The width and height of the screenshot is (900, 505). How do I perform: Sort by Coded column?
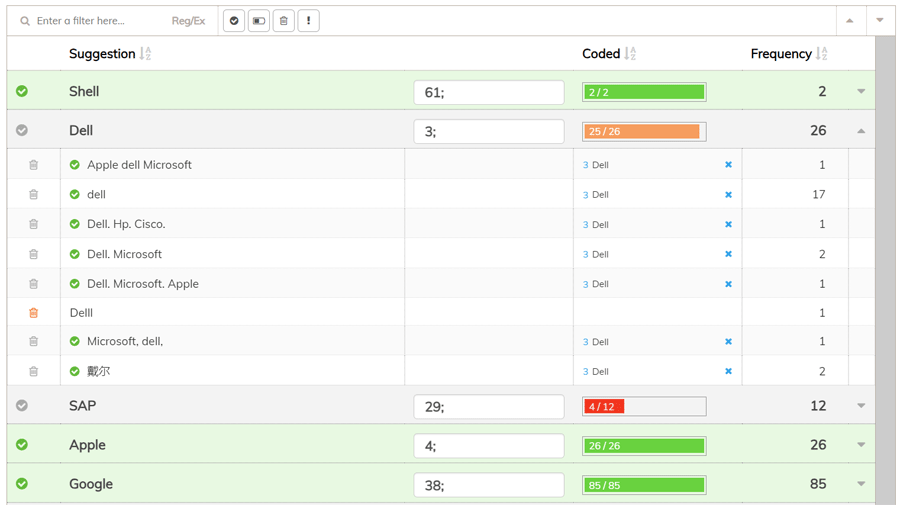pyautogui.click(x=630, y=54)
